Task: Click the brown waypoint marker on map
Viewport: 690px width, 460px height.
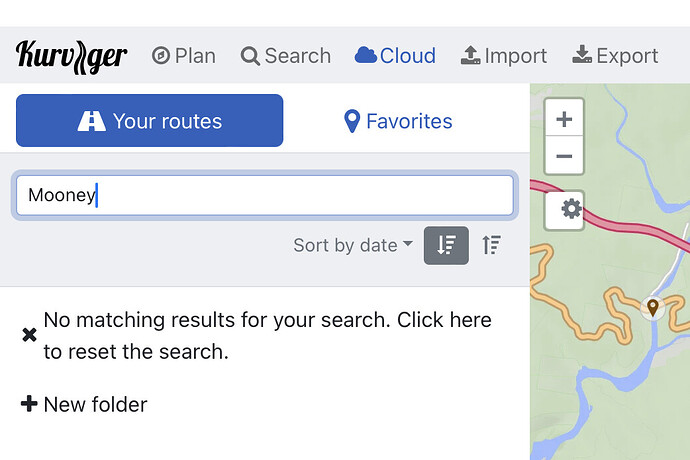Action: [x=653, y=307]
